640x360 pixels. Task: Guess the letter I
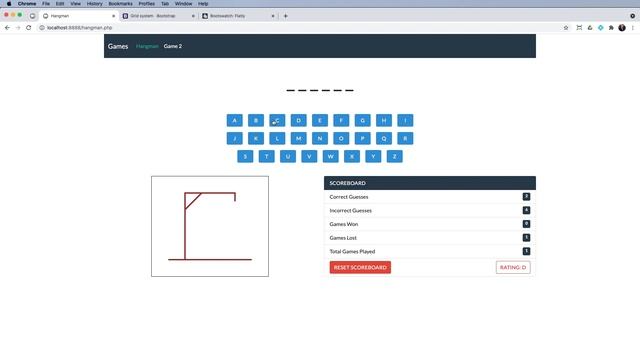[x=405, y=120]
